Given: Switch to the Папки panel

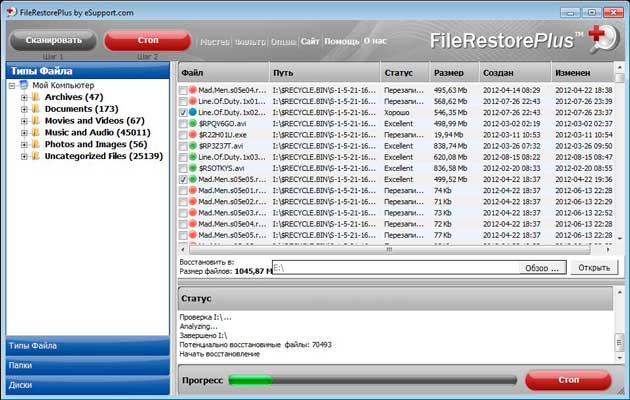Looking at the screenshot, I should (x=88, y=366).
